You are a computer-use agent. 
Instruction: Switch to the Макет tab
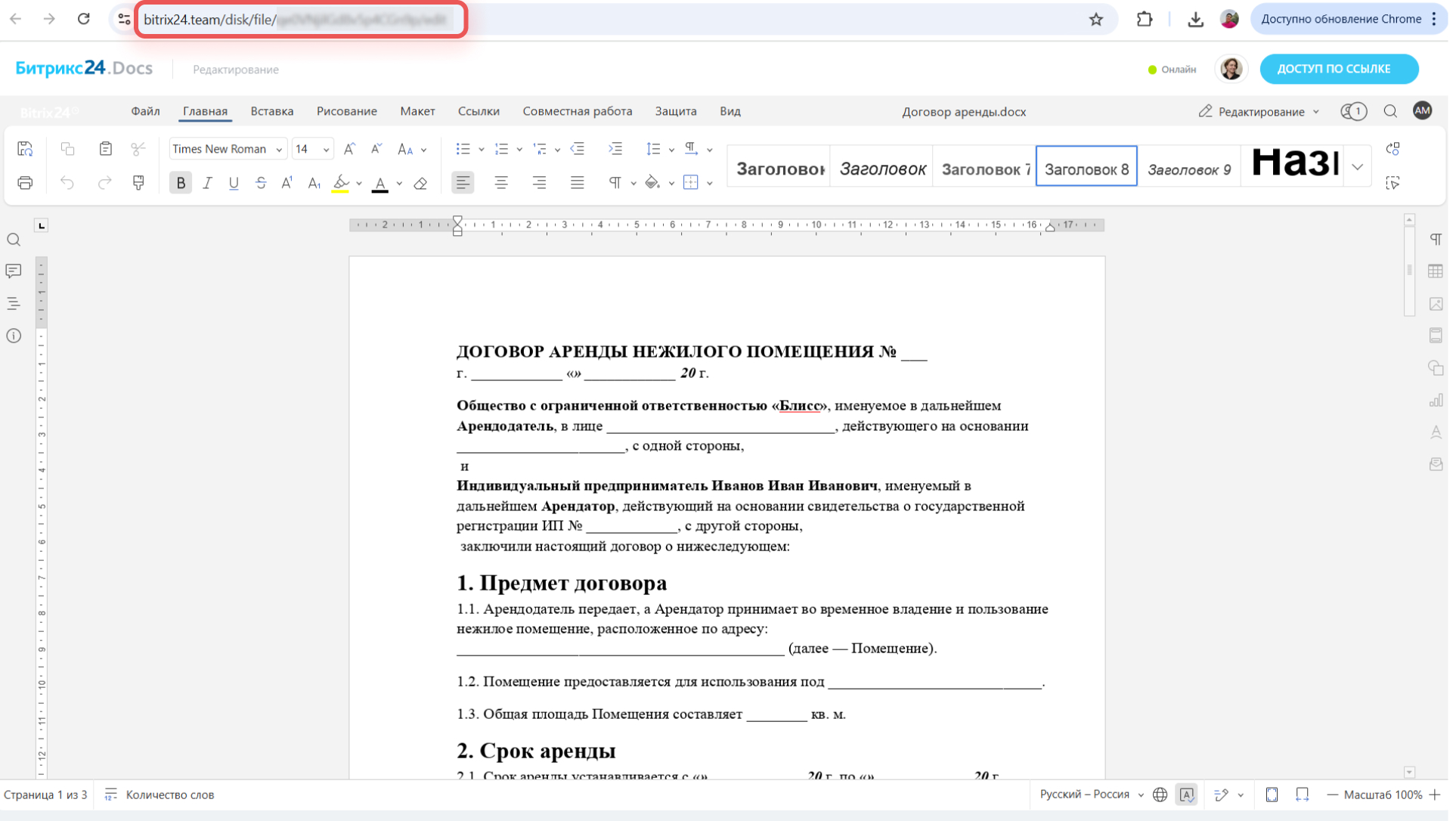click(417, 111)
